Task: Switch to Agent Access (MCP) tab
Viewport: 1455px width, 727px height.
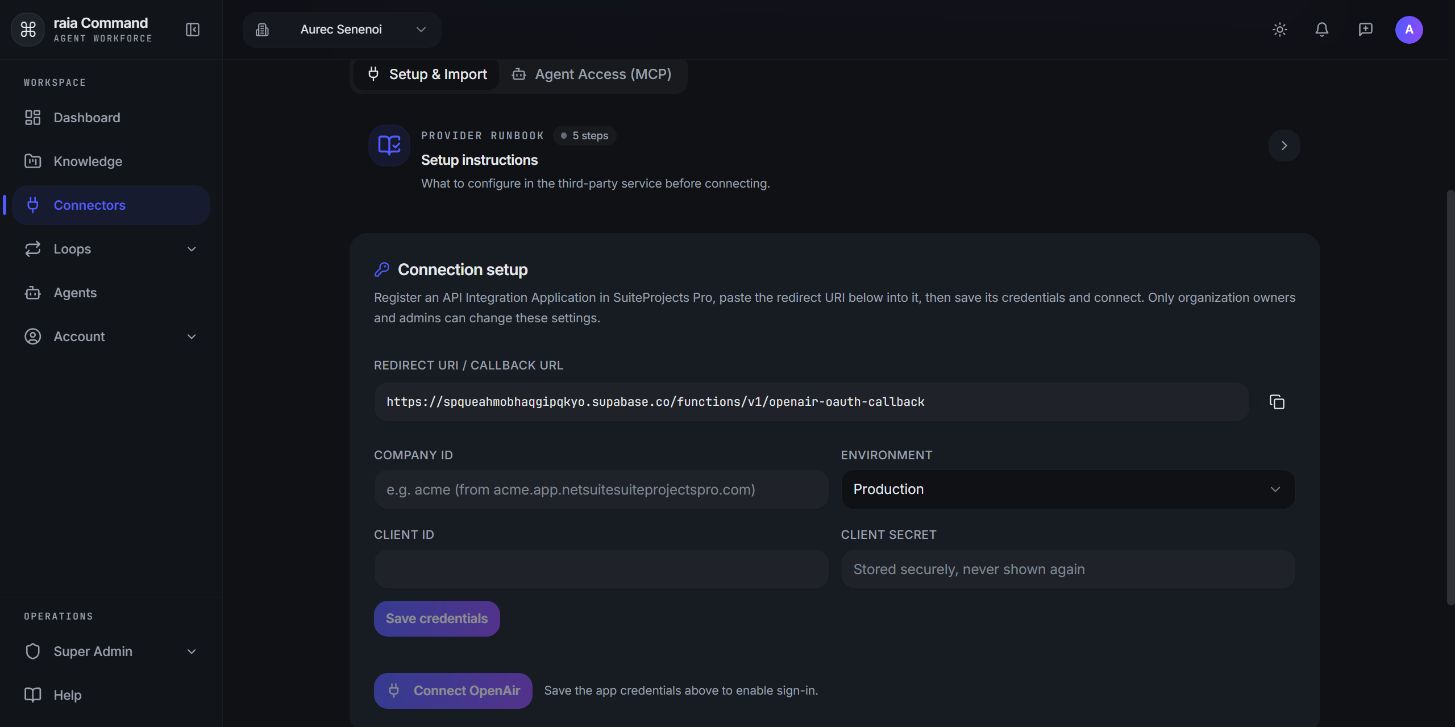Action: [x=592, y=74]
